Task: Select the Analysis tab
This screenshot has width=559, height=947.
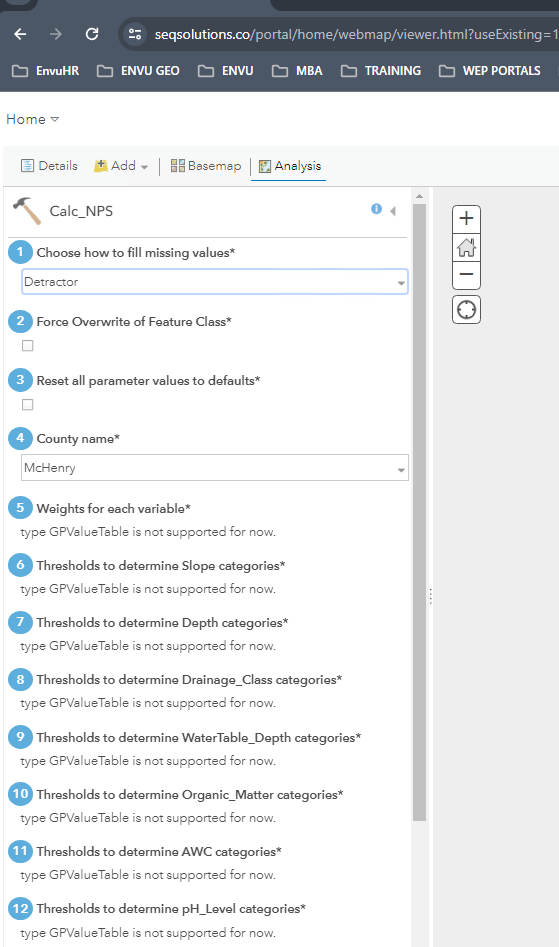Action: [x=290, y=166]
